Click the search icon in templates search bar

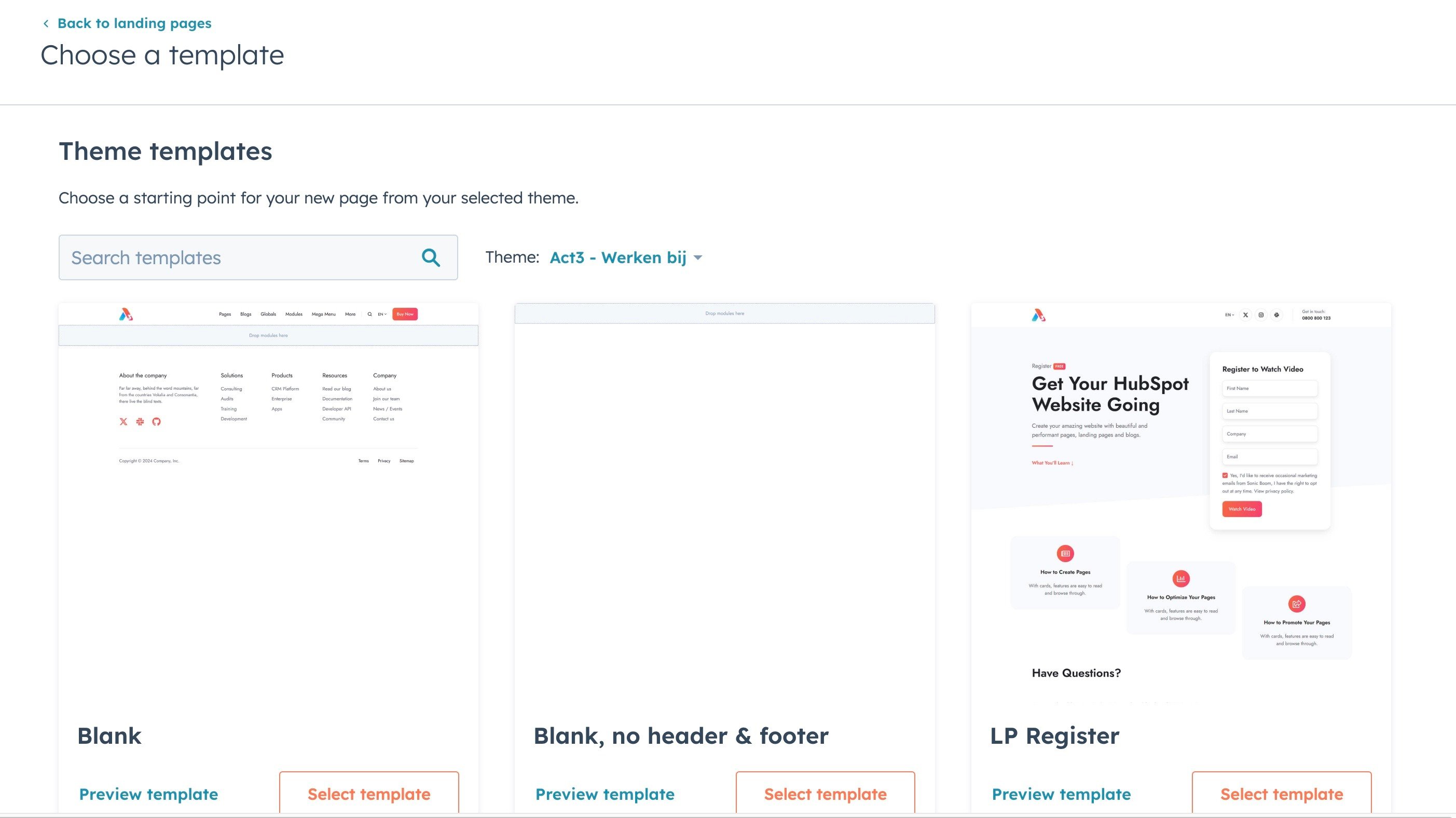coord(431,257)
